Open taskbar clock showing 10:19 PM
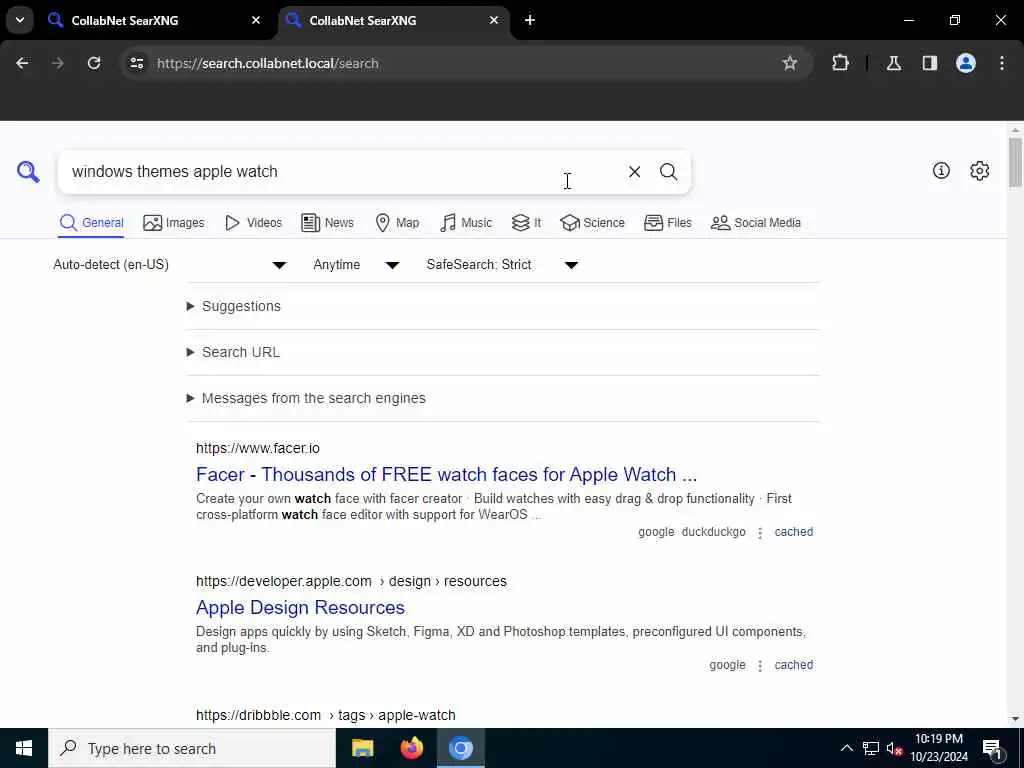Screen dimensions: 1024x768 [939, 748]
